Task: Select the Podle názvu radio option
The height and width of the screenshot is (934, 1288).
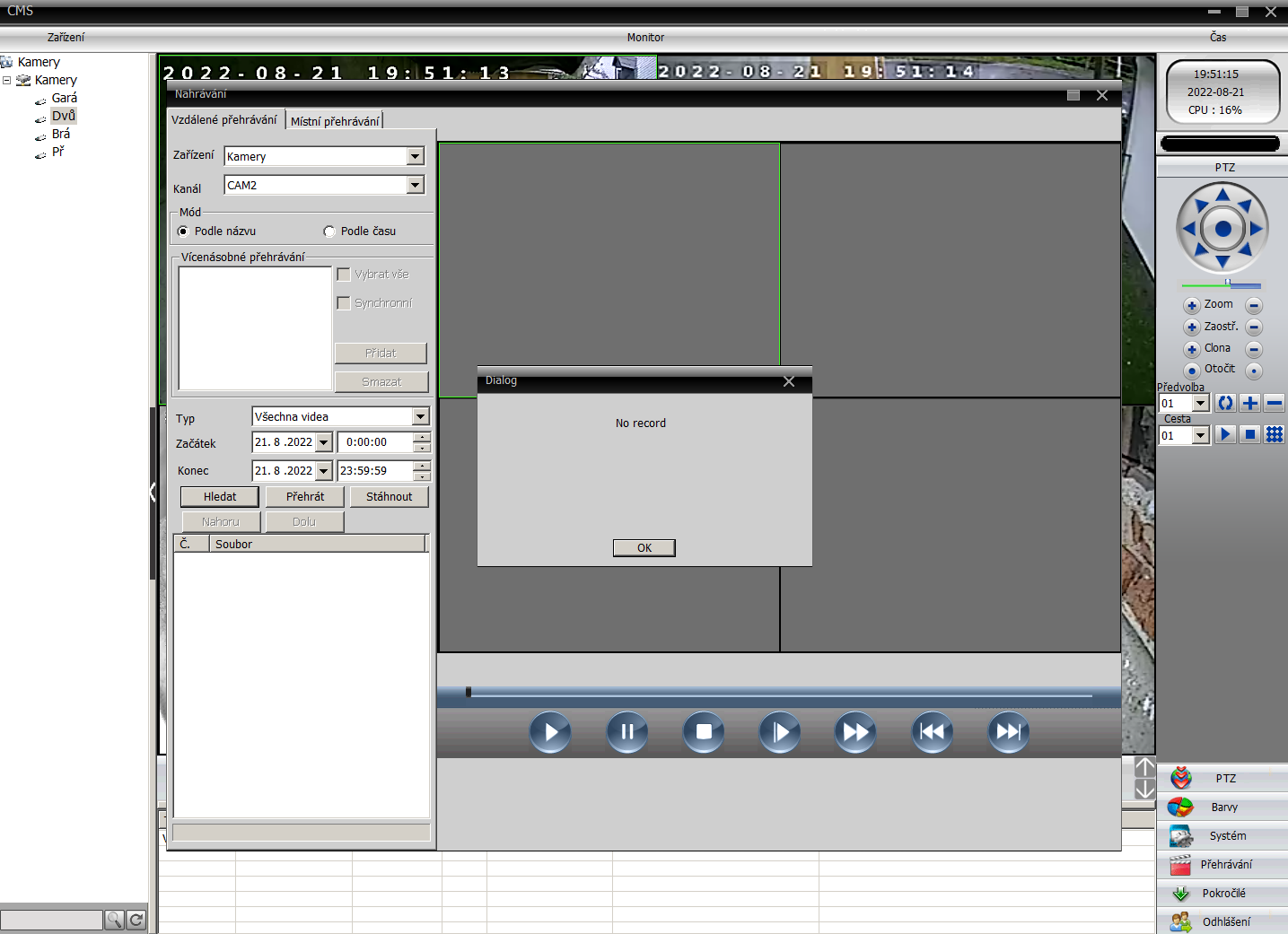Action: pos(183,231)
